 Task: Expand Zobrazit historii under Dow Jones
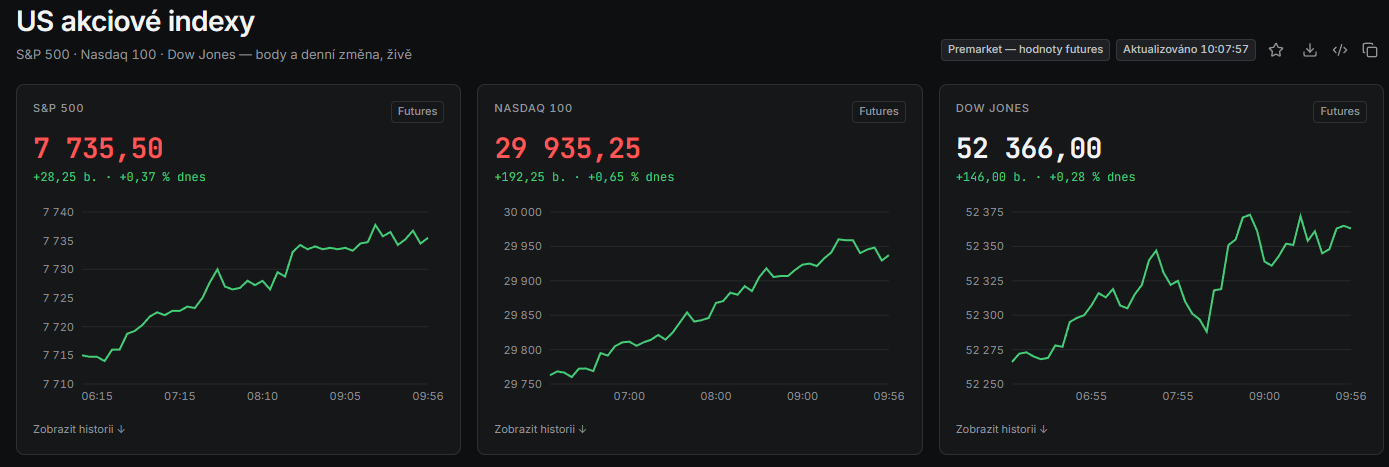[1002, 429]
